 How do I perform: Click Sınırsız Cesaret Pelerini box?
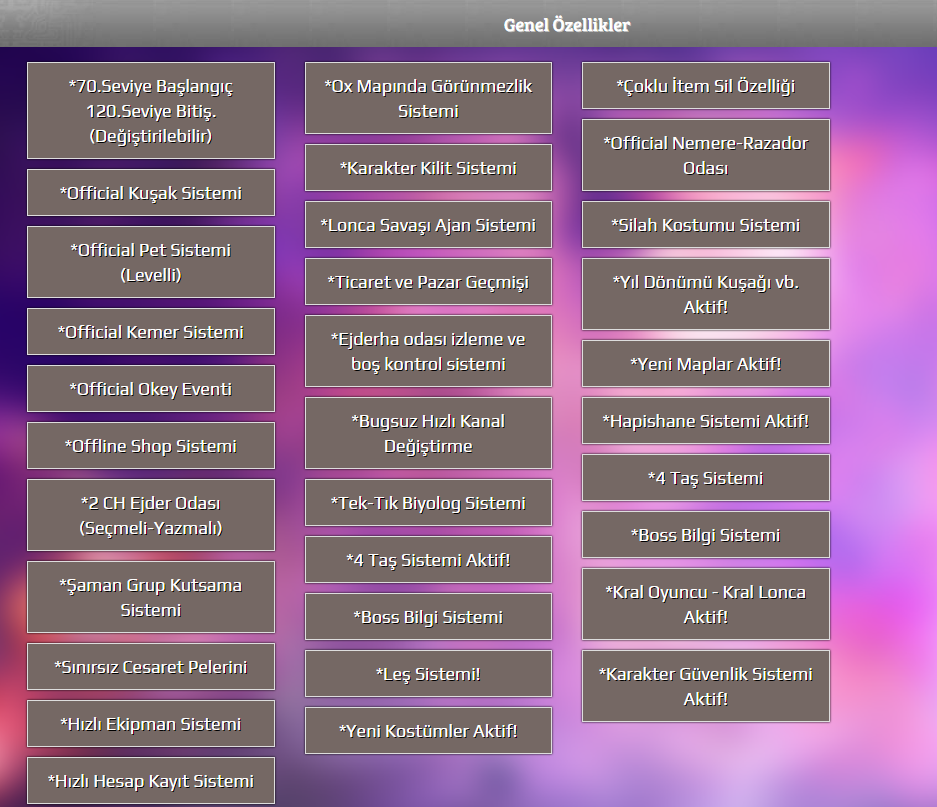[x=151, y=667]
